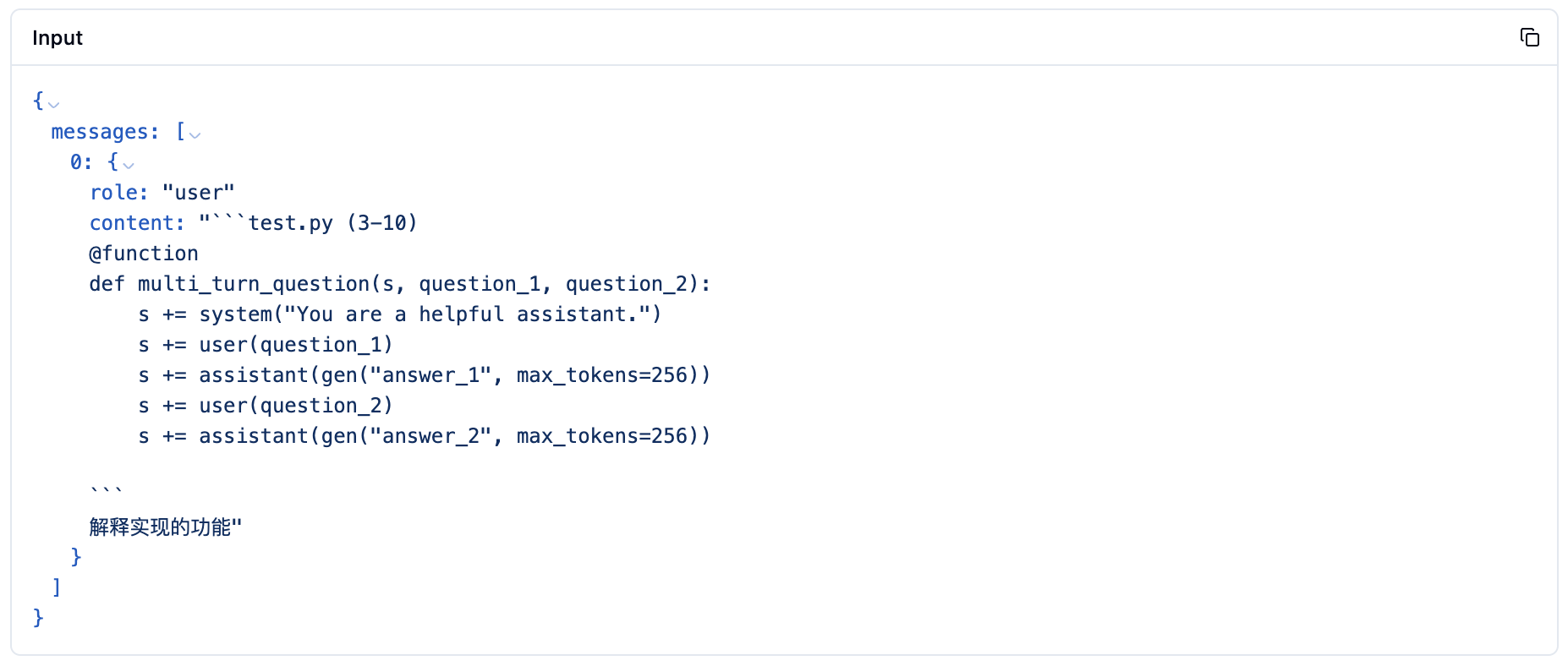Collapse message 0 object chevron

click(x=129, y=166)
